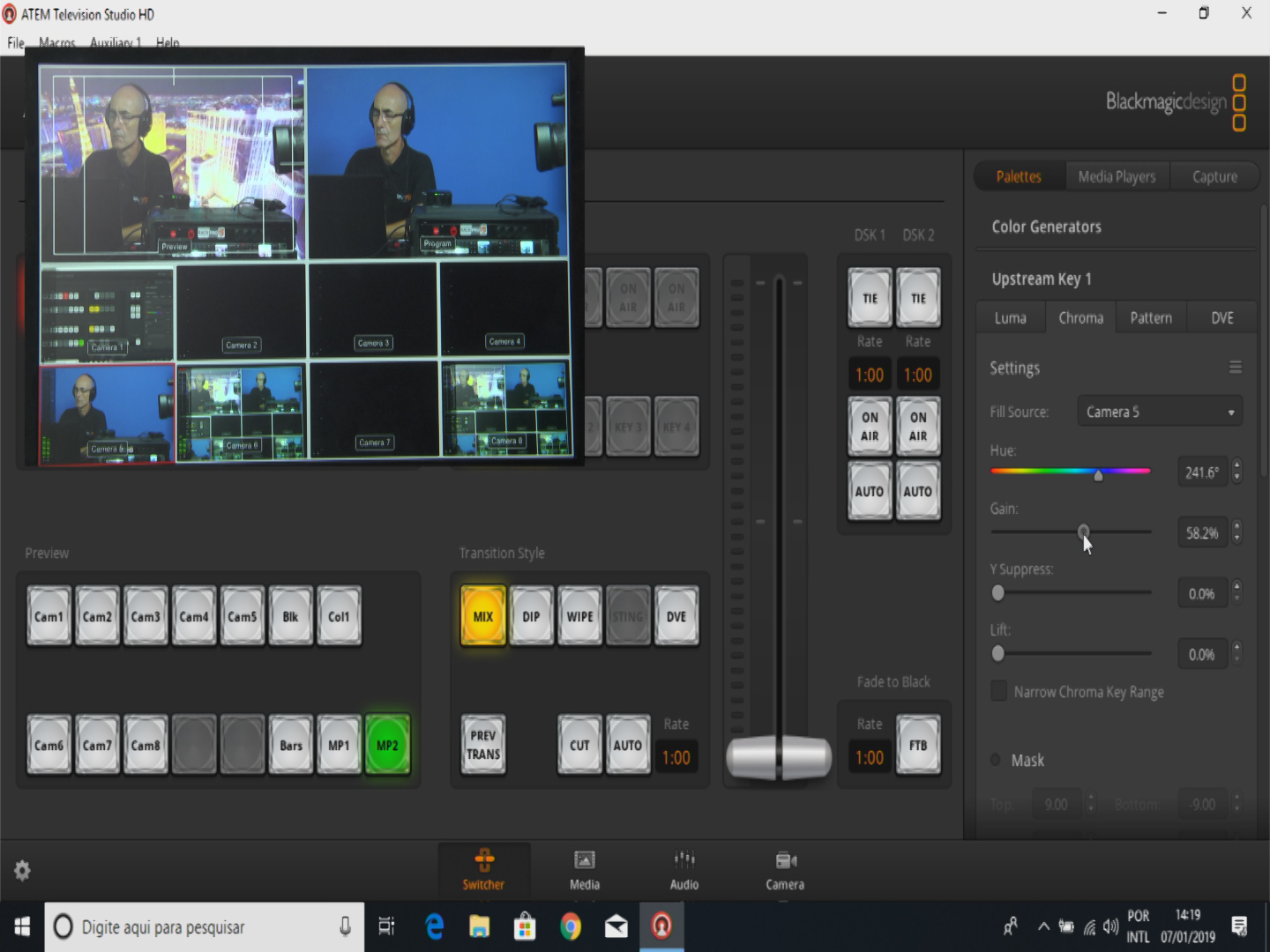Adjust the Lift value stepper
1270x952 pixels.
click(x=1236, y=654)
